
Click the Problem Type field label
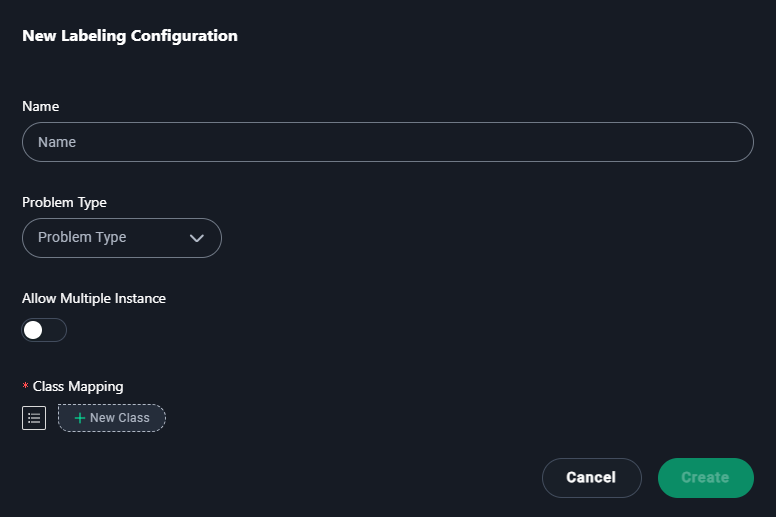pos(64,202)
